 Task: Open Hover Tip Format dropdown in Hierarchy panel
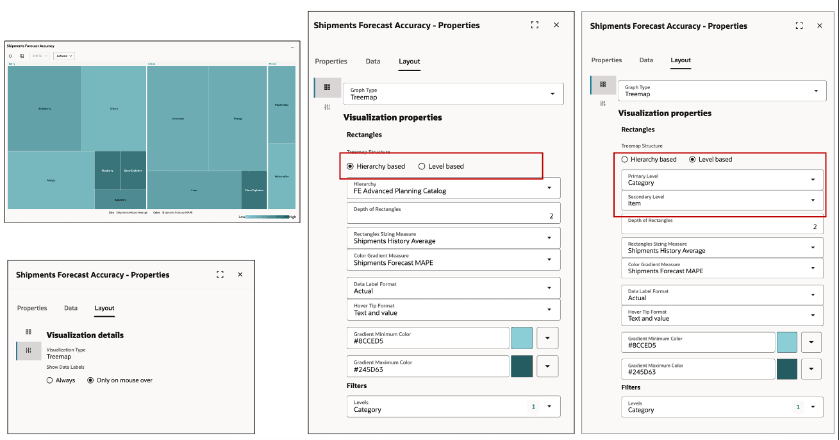click(x=454, y=309)
